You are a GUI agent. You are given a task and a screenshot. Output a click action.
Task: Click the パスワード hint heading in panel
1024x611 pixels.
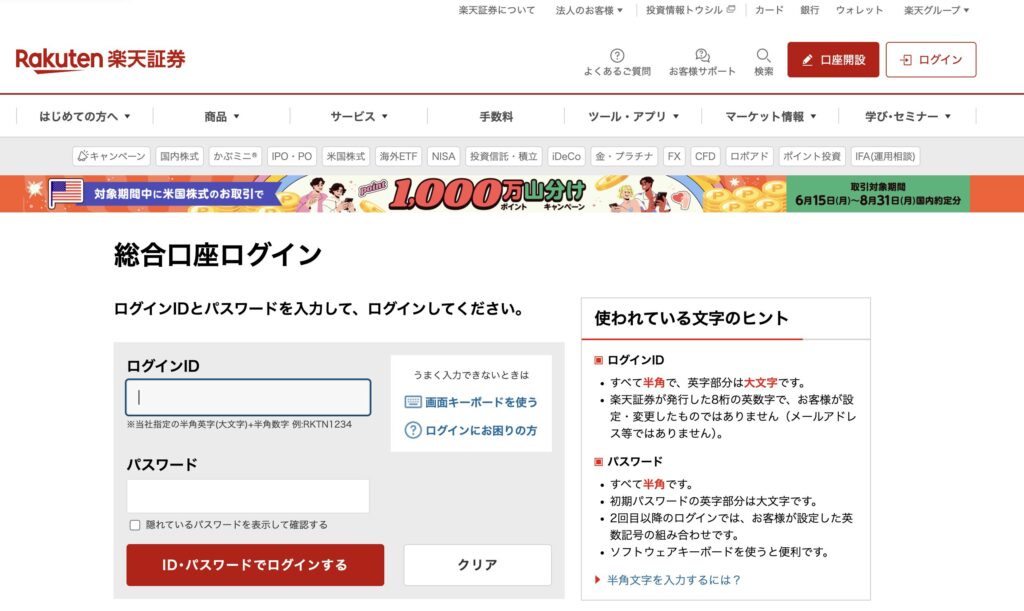634,462
